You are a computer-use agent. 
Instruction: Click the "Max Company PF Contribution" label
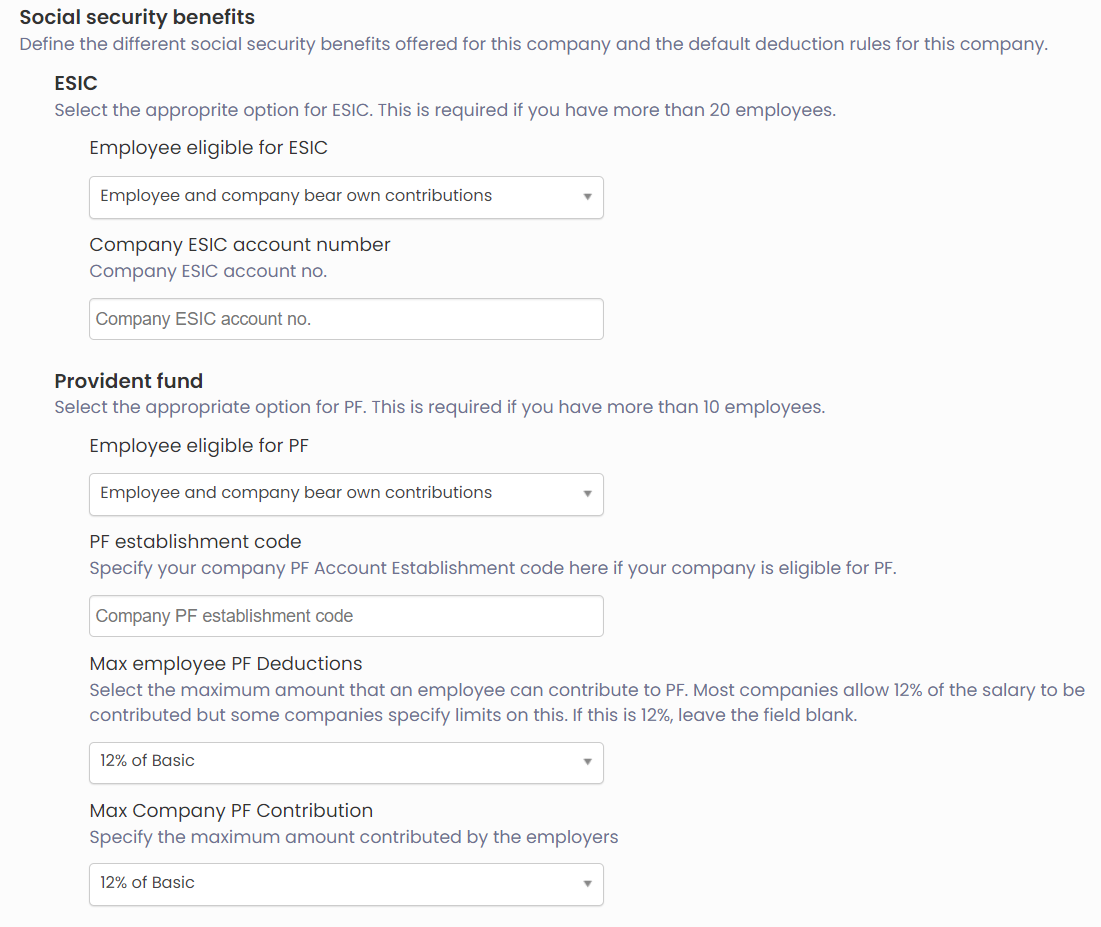230,811
